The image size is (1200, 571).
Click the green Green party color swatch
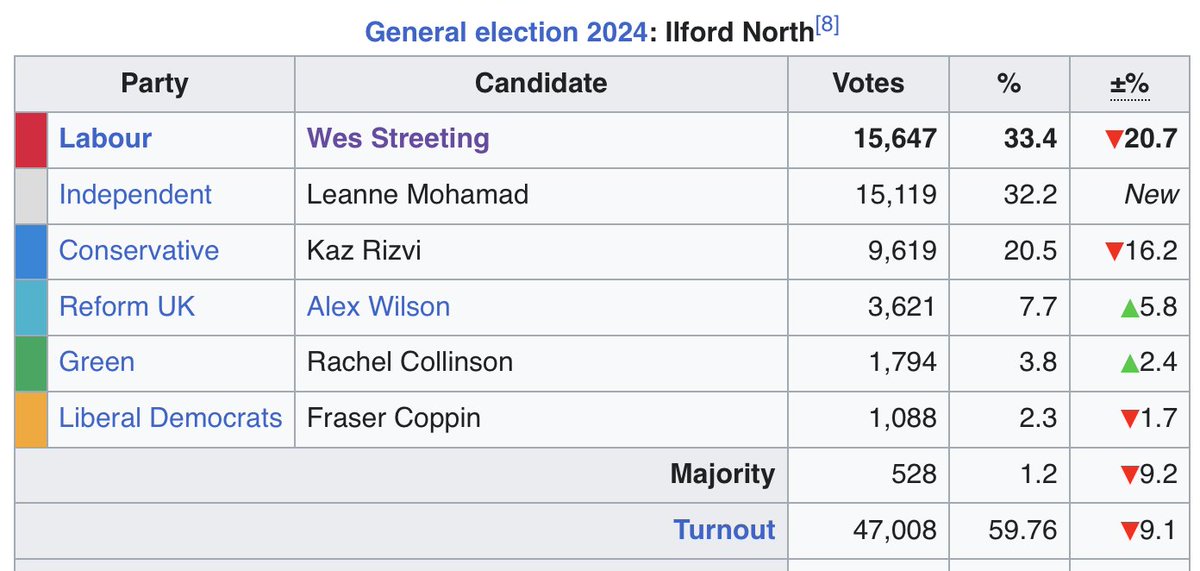coord(32,362)
